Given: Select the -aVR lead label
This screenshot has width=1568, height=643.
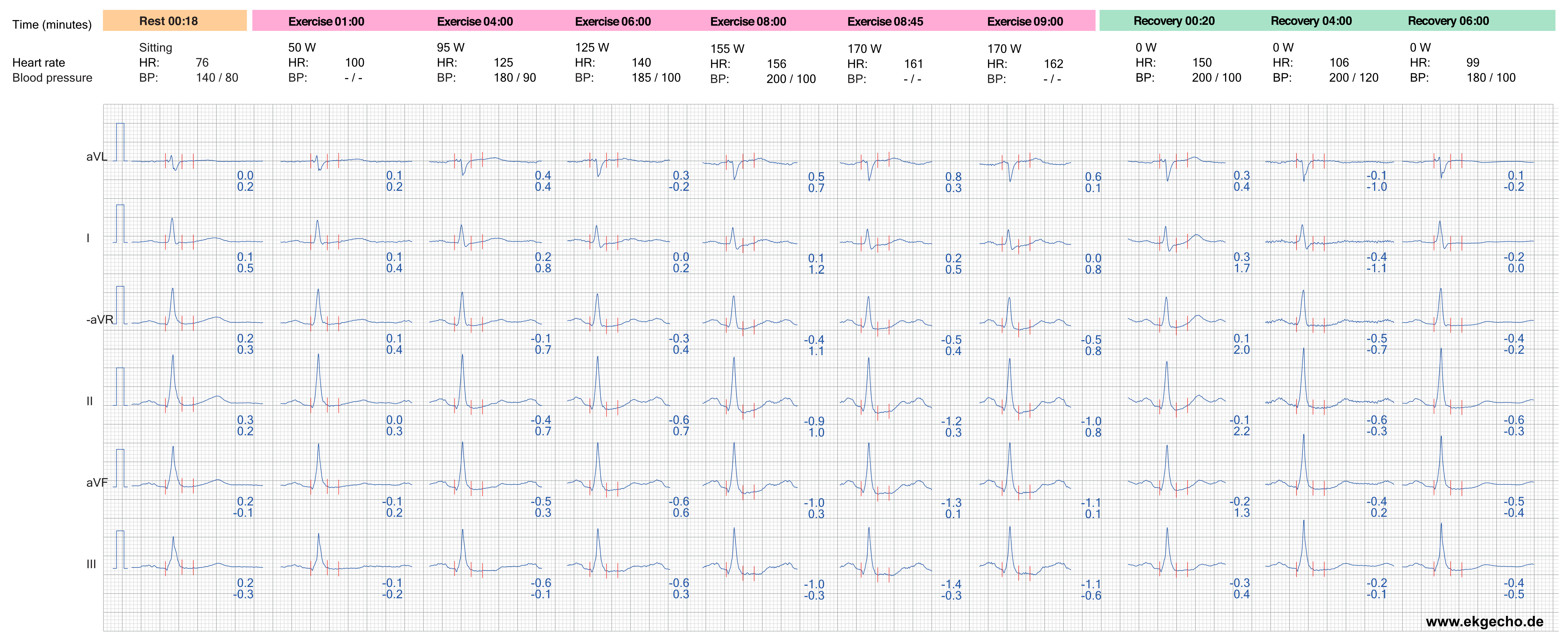Looking at the screenshot, I should tap(100, 319).
